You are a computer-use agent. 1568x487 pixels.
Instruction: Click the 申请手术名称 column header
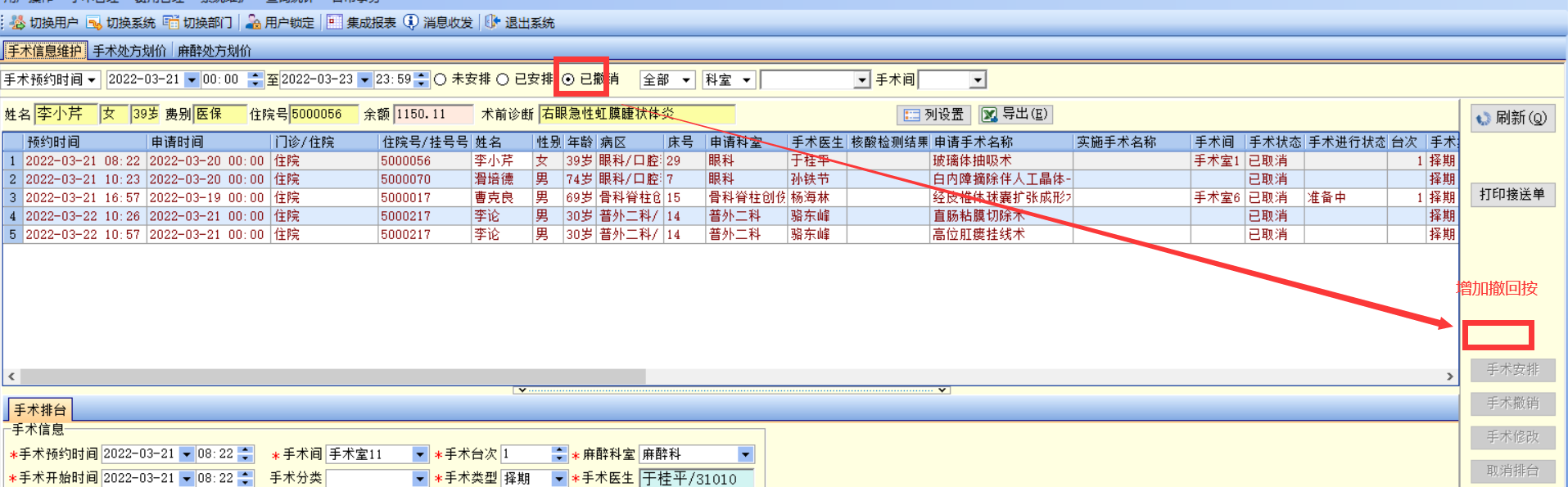(1002, 142)
